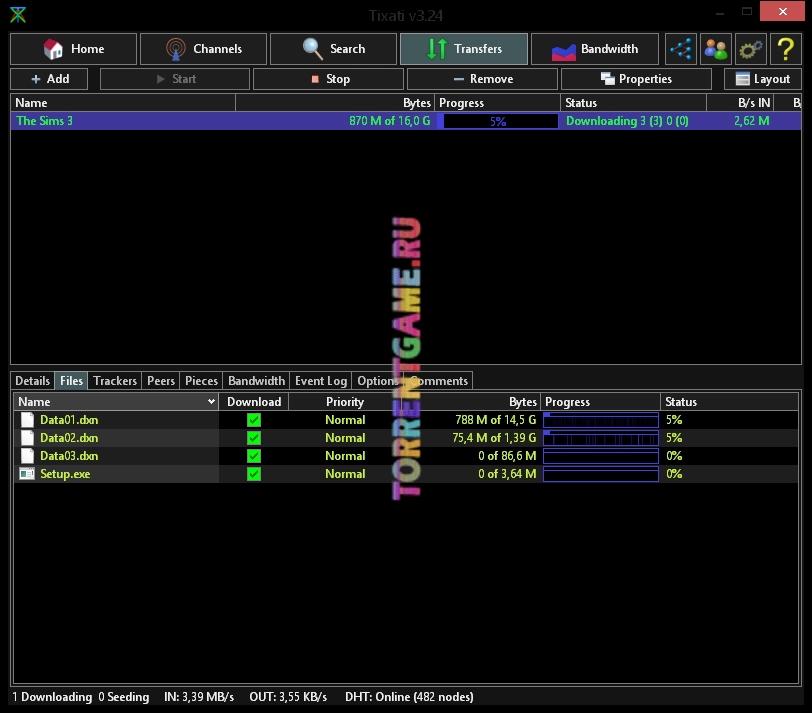Change Normal priority of Setup.exe

(x=345, y=474)
